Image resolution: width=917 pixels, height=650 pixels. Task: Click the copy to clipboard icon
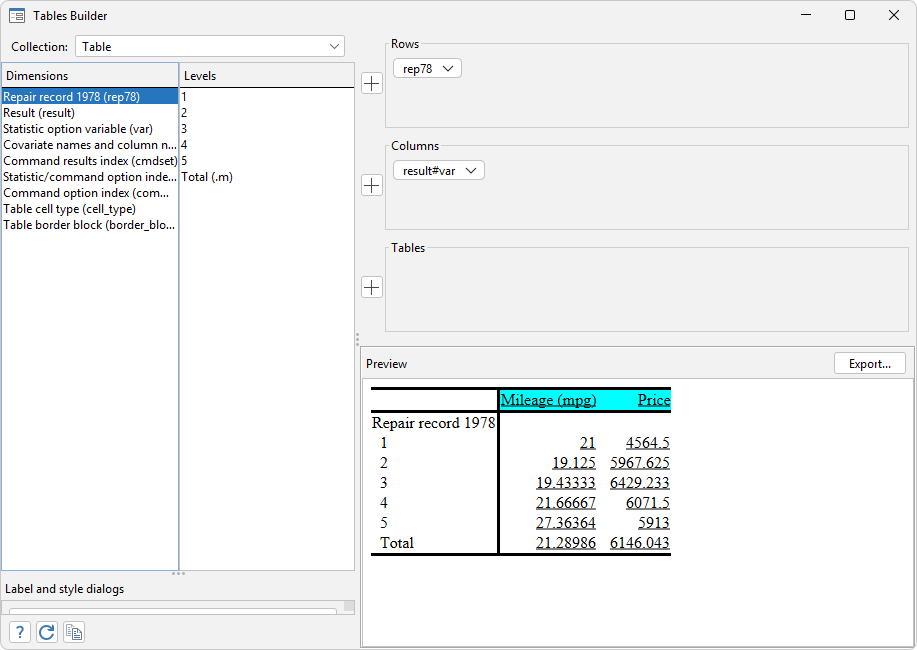pos(73,631)
